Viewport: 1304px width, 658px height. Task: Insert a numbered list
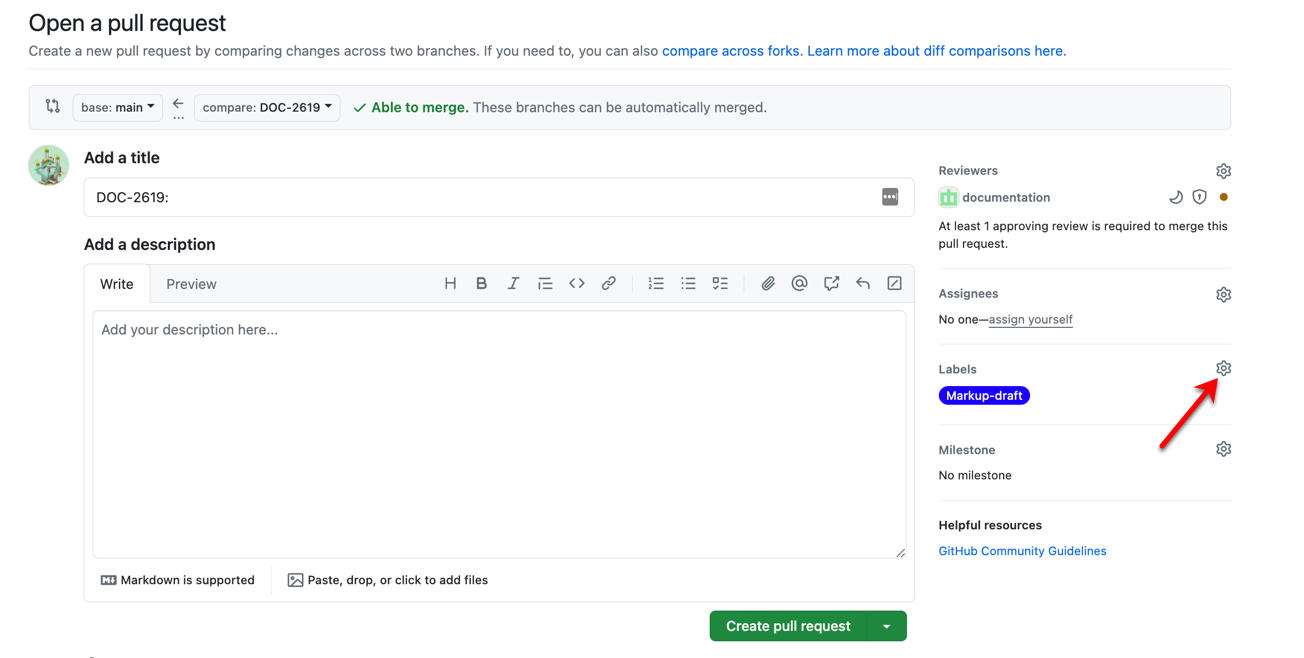pyautogui.click(x=656, y=284)
